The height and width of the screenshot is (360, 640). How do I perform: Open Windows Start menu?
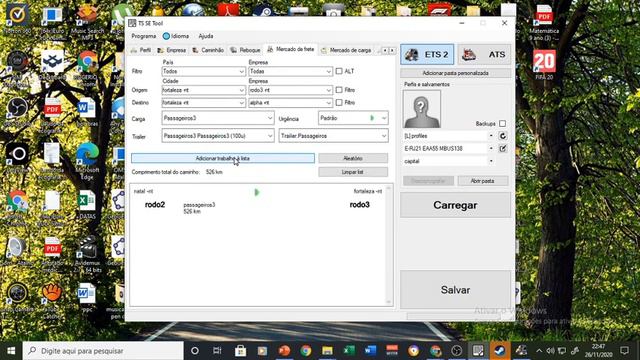(x=11, y=351)
